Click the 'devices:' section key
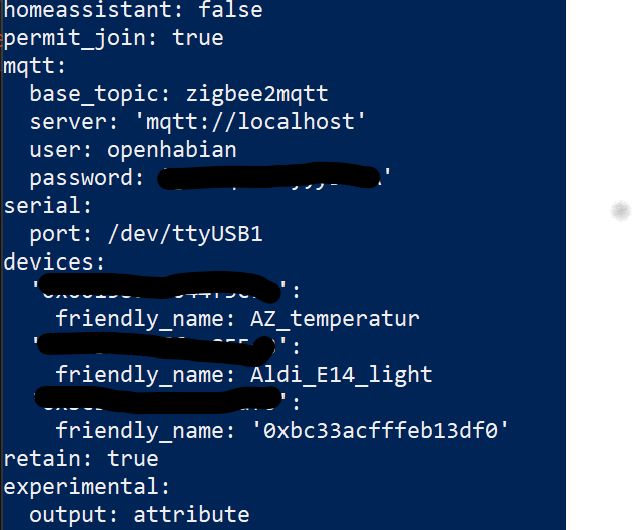 (55, 262)
